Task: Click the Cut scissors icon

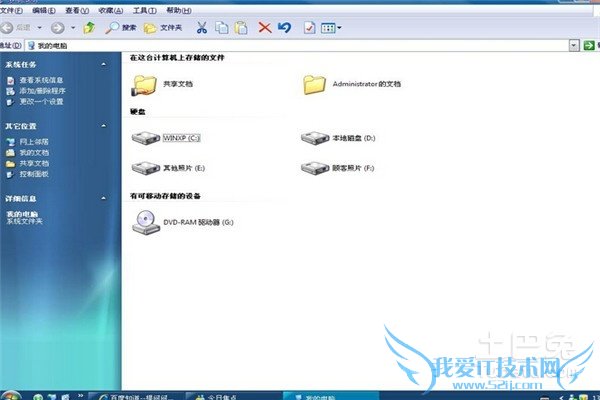Action: tap(202, 28)
